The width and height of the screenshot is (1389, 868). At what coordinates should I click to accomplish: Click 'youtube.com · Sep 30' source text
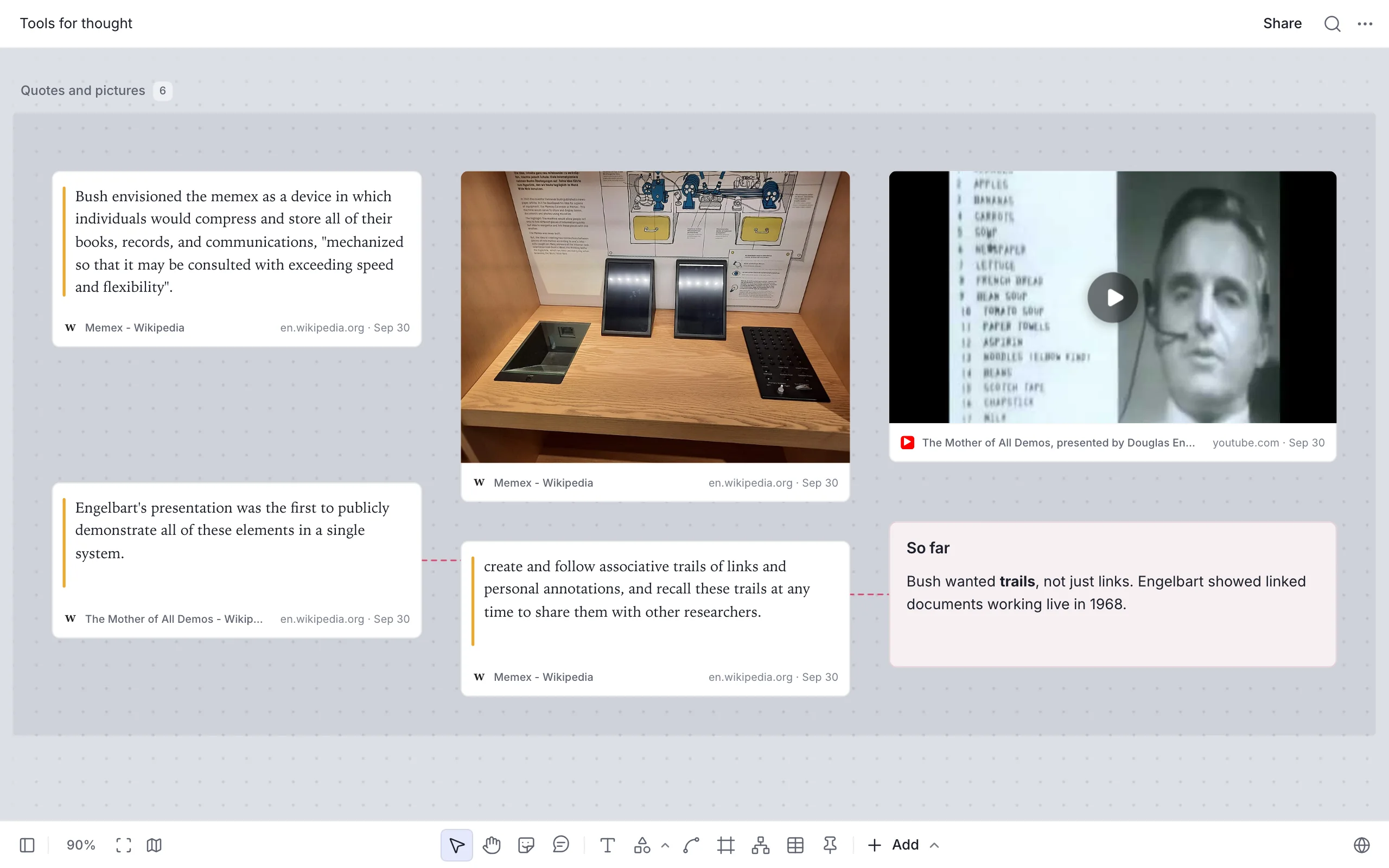[1269, 443]
